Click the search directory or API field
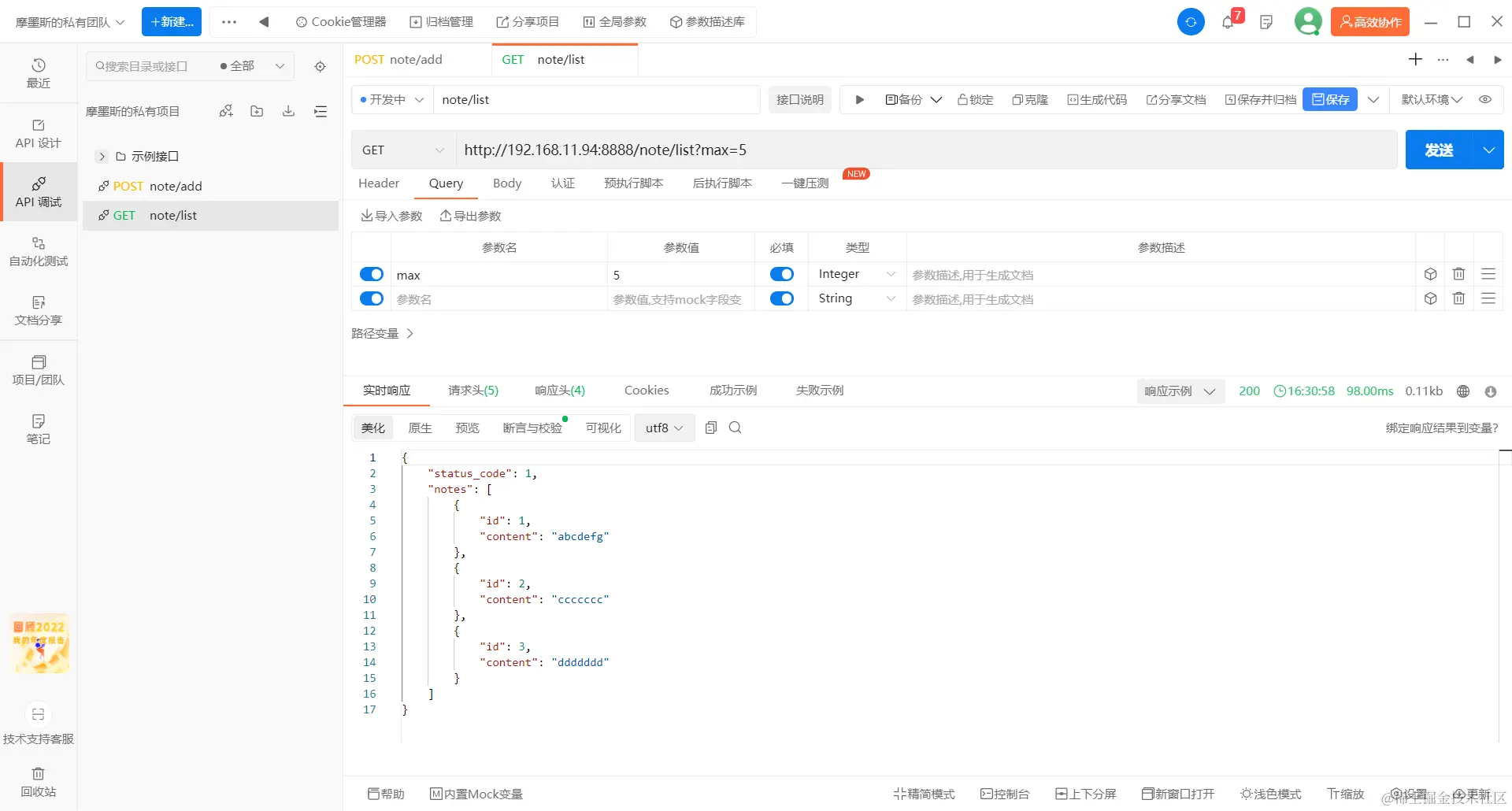1512x811 pixels. point(150,66)
